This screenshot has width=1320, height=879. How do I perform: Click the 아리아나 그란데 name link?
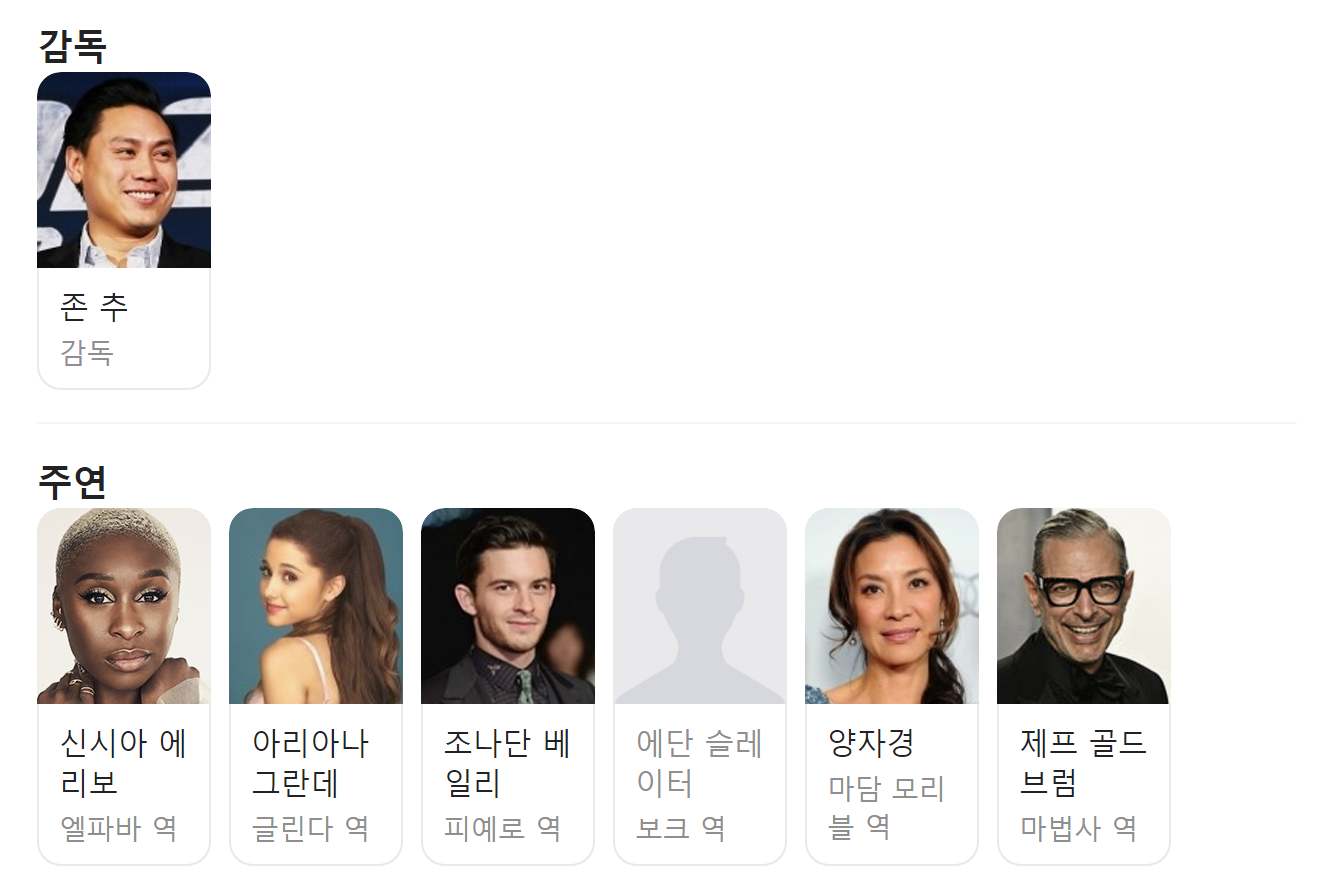tap(311, 763)
